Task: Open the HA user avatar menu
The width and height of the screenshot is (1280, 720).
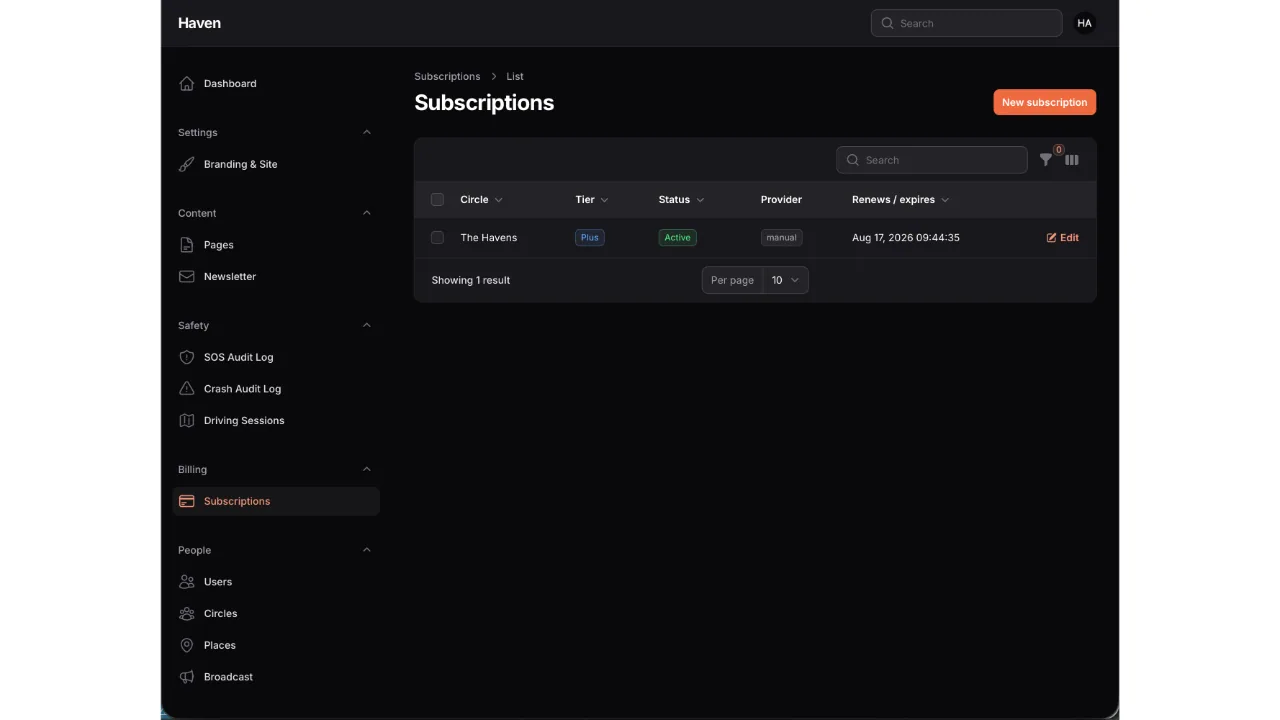Action: pos(1084,23)
